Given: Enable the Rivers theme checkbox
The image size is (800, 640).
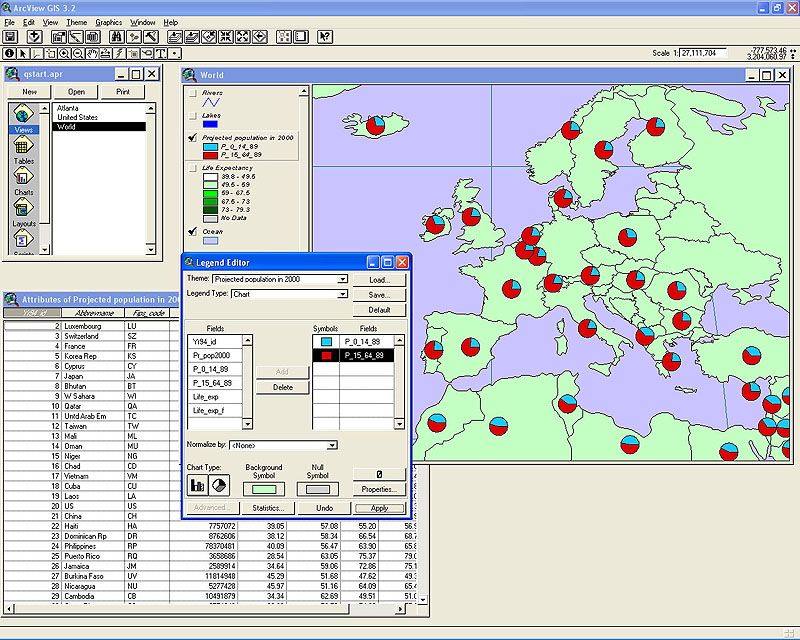Looking at the screenshot, I should coord(192,93).
